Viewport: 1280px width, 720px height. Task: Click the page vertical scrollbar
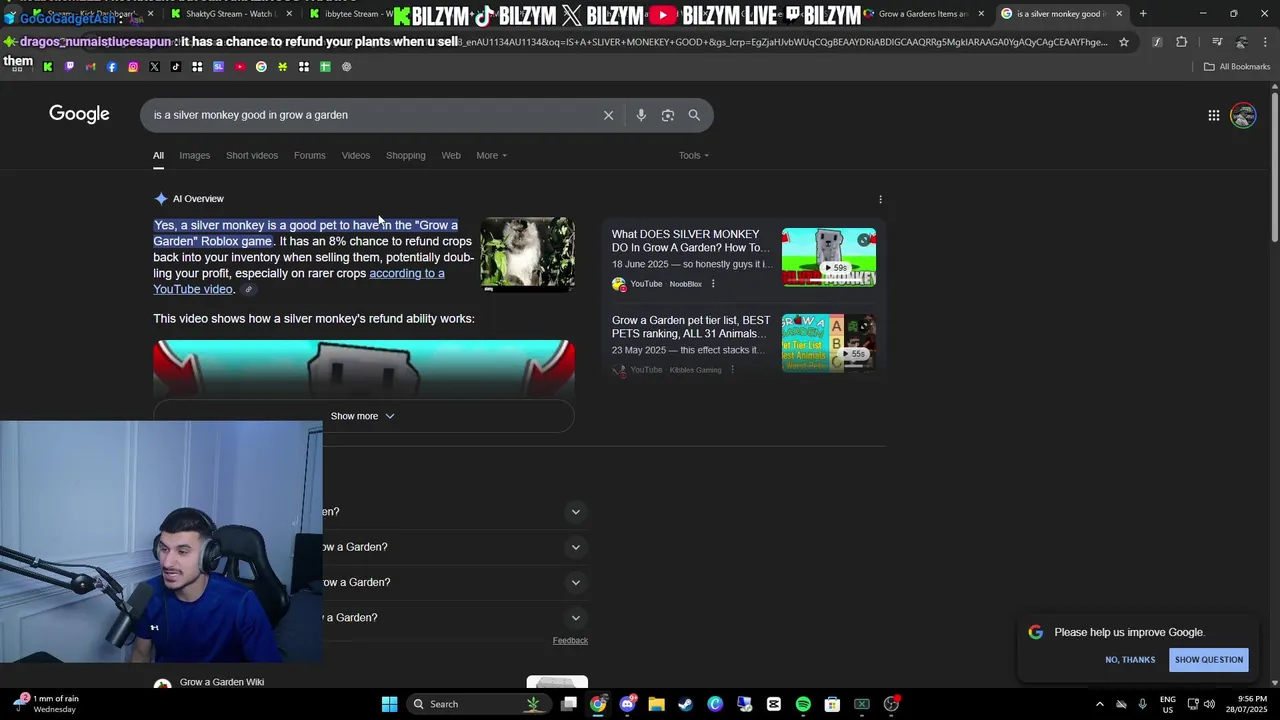[x=1274, y=165]
